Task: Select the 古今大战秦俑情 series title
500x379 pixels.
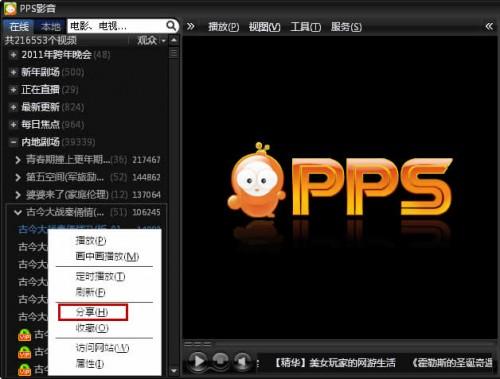Action: point(65,212)
